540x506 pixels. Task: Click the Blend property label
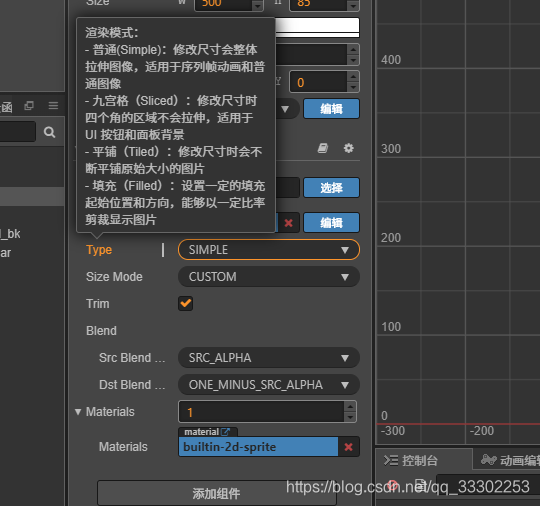[101, 331]
